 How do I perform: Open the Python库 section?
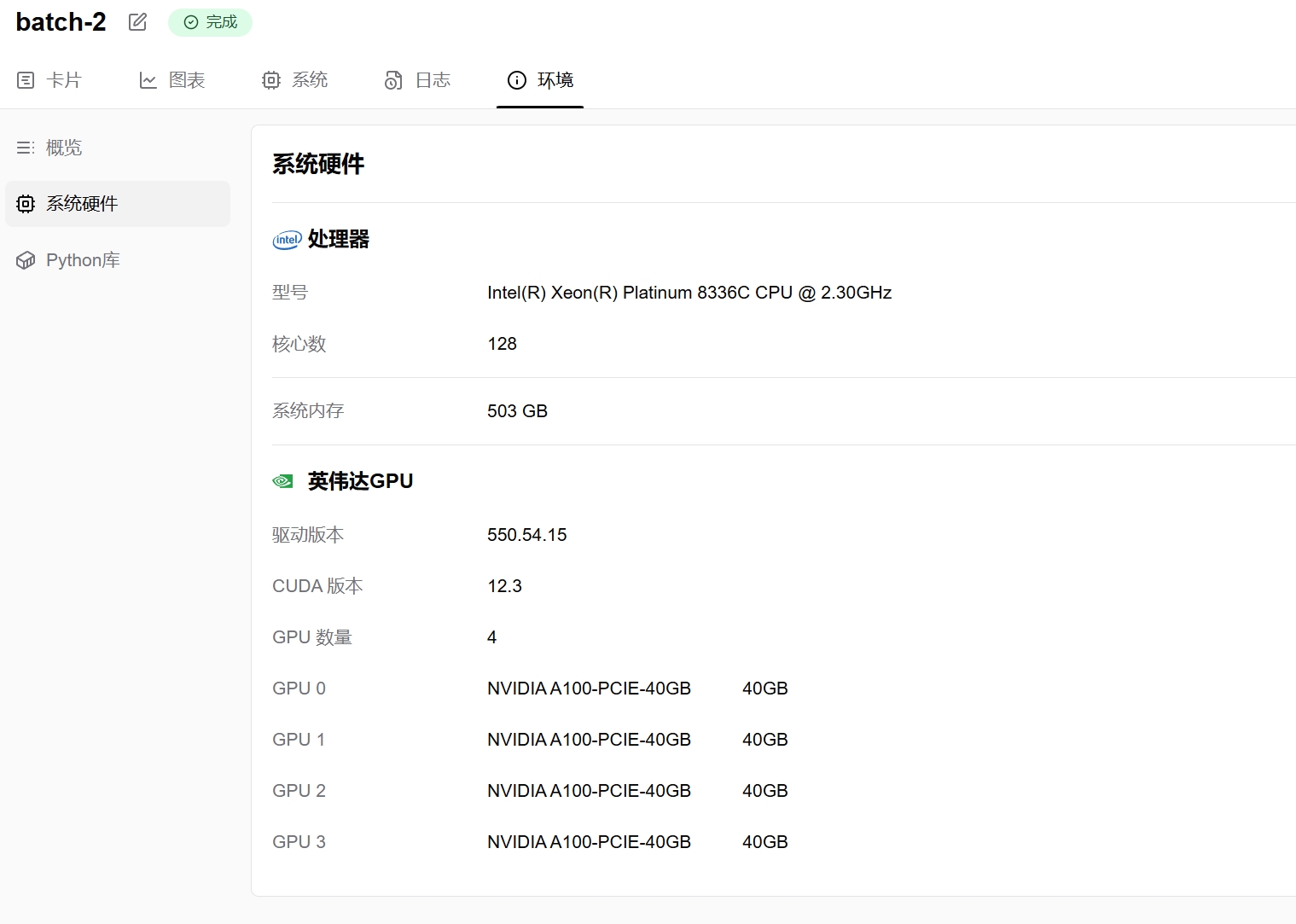point(83,260)
